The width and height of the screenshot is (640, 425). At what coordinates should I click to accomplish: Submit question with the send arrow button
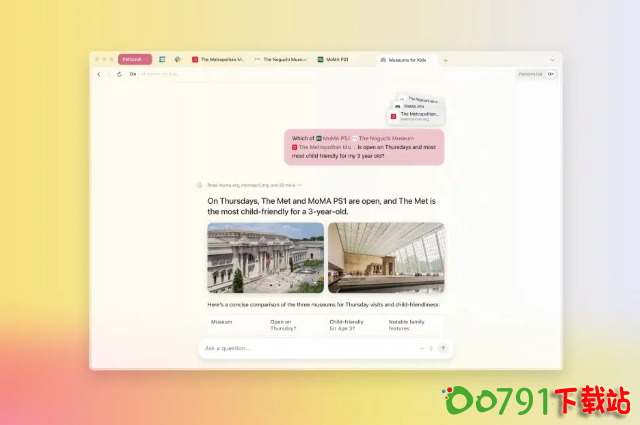coord(443,348)
